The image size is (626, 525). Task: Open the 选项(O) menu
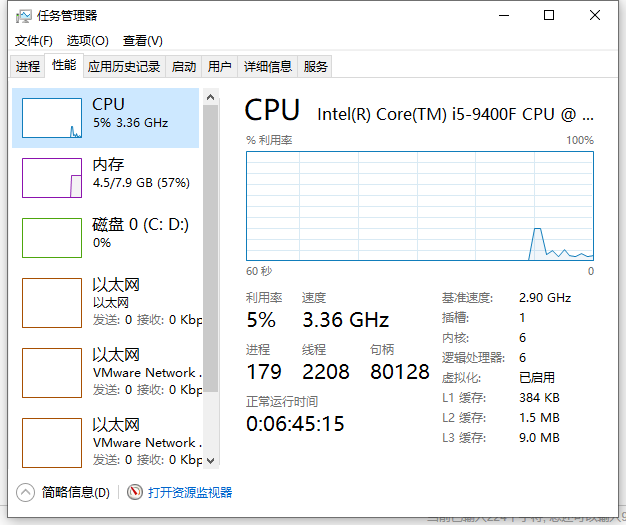pyautogui.click(x=87, y=40)
